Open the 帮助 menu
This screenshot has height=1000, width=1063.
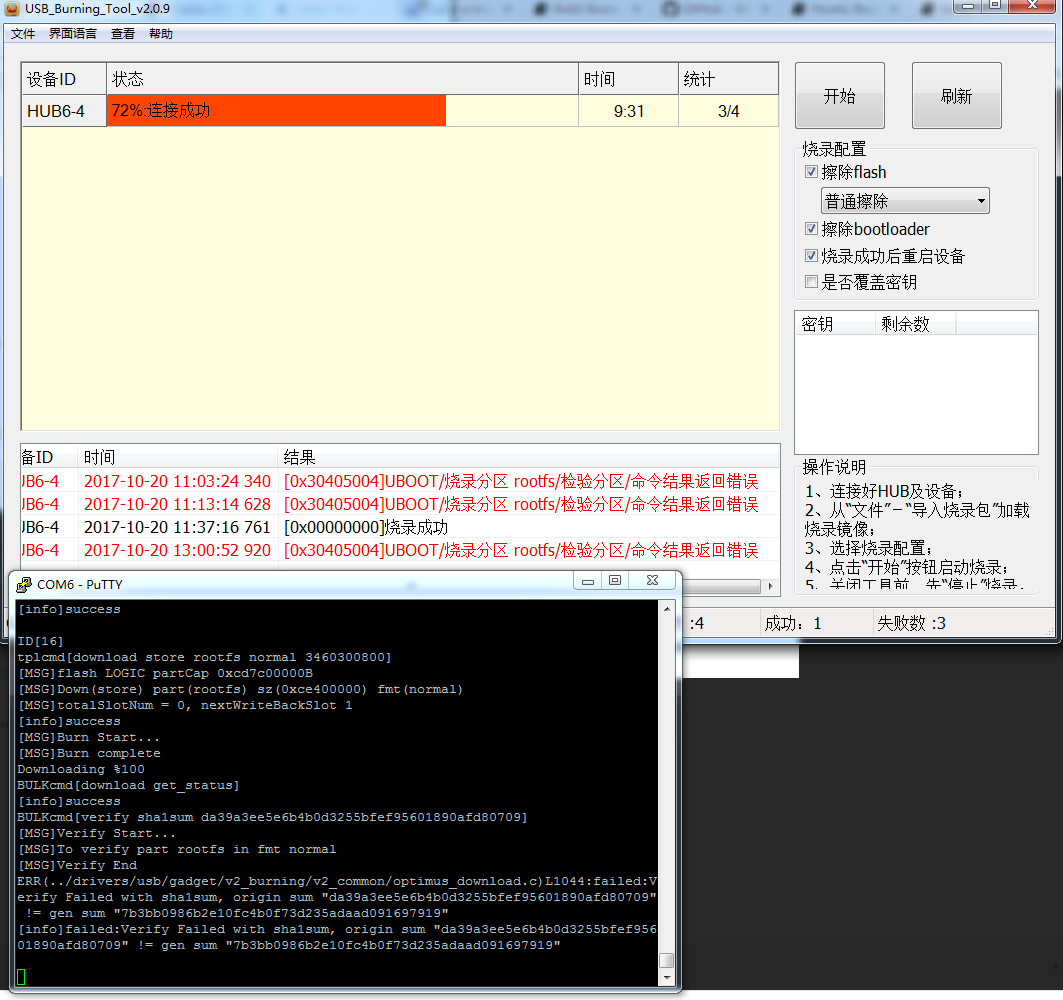click(x=160, y=34)
